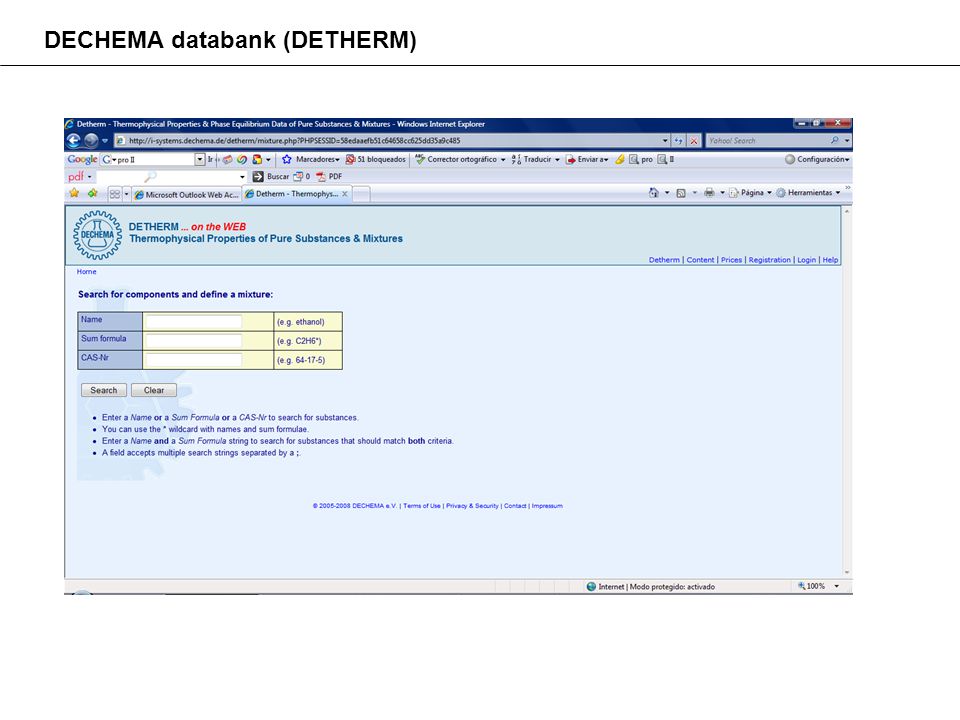
Task: Click the Yahoo search magnifier icon
Action: pyautogui.click(x=834, y=141)
